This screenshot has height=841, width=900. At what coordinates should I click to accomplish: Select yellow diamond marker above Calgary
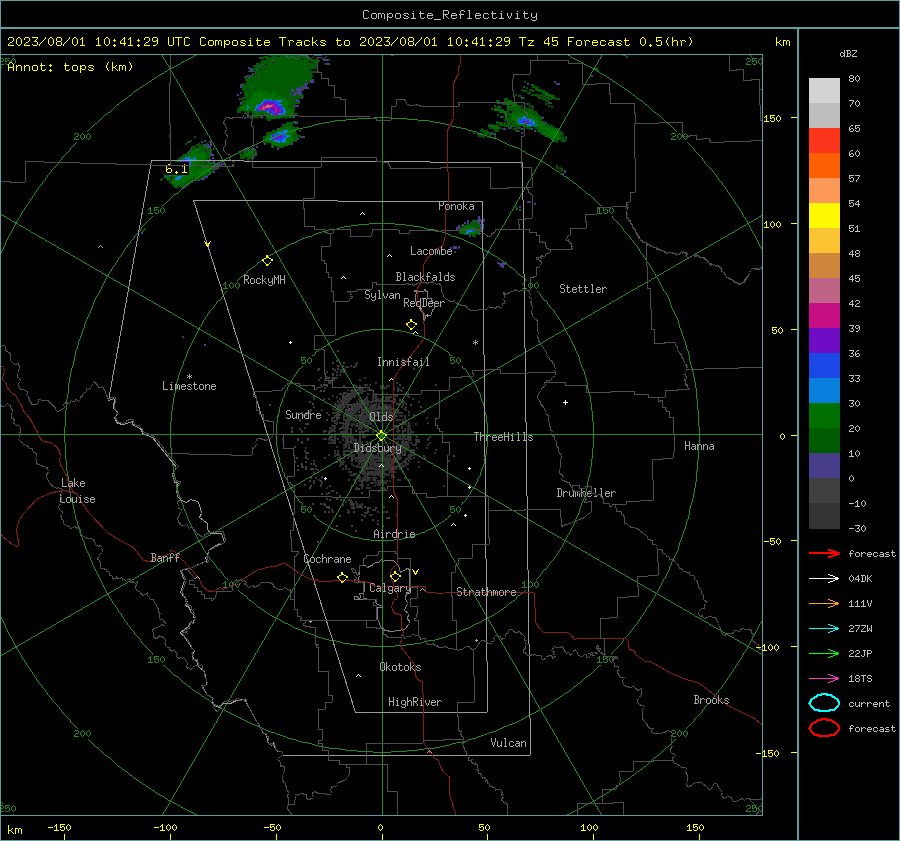(x=395, y=576)
